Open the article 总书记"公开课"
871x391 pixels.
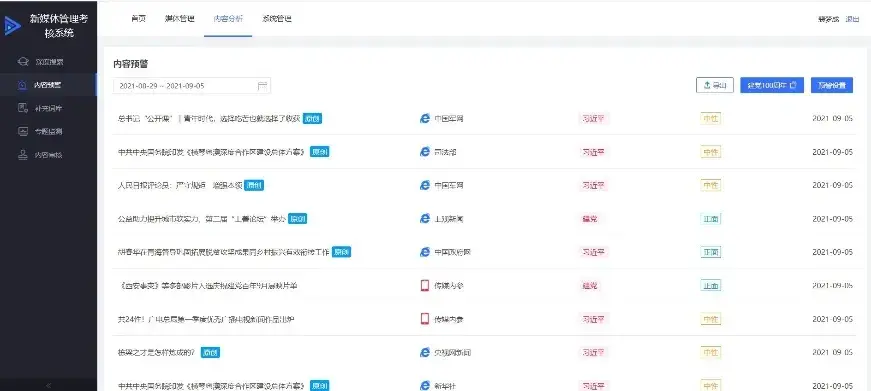209,118
